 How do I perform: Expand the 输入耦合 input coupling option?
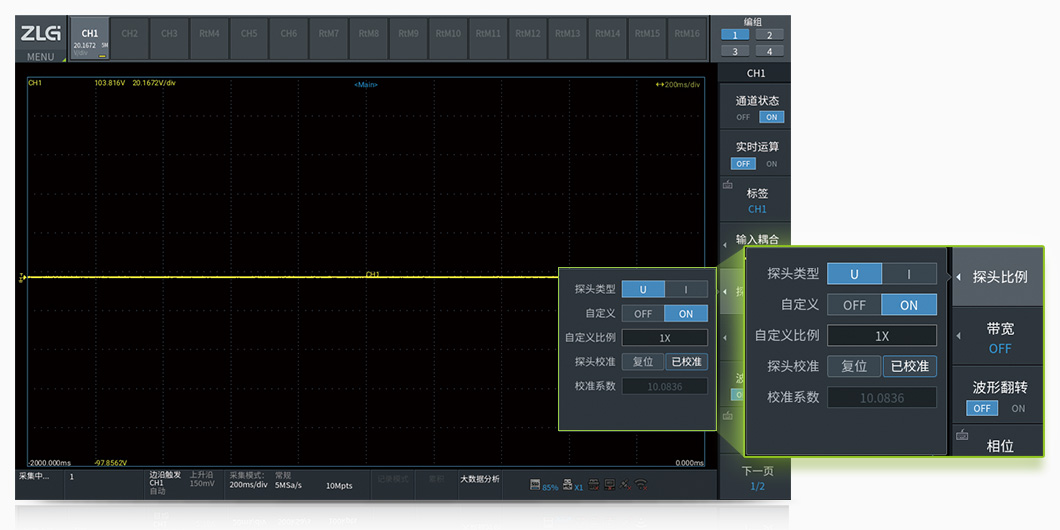[x=756, y=240]
